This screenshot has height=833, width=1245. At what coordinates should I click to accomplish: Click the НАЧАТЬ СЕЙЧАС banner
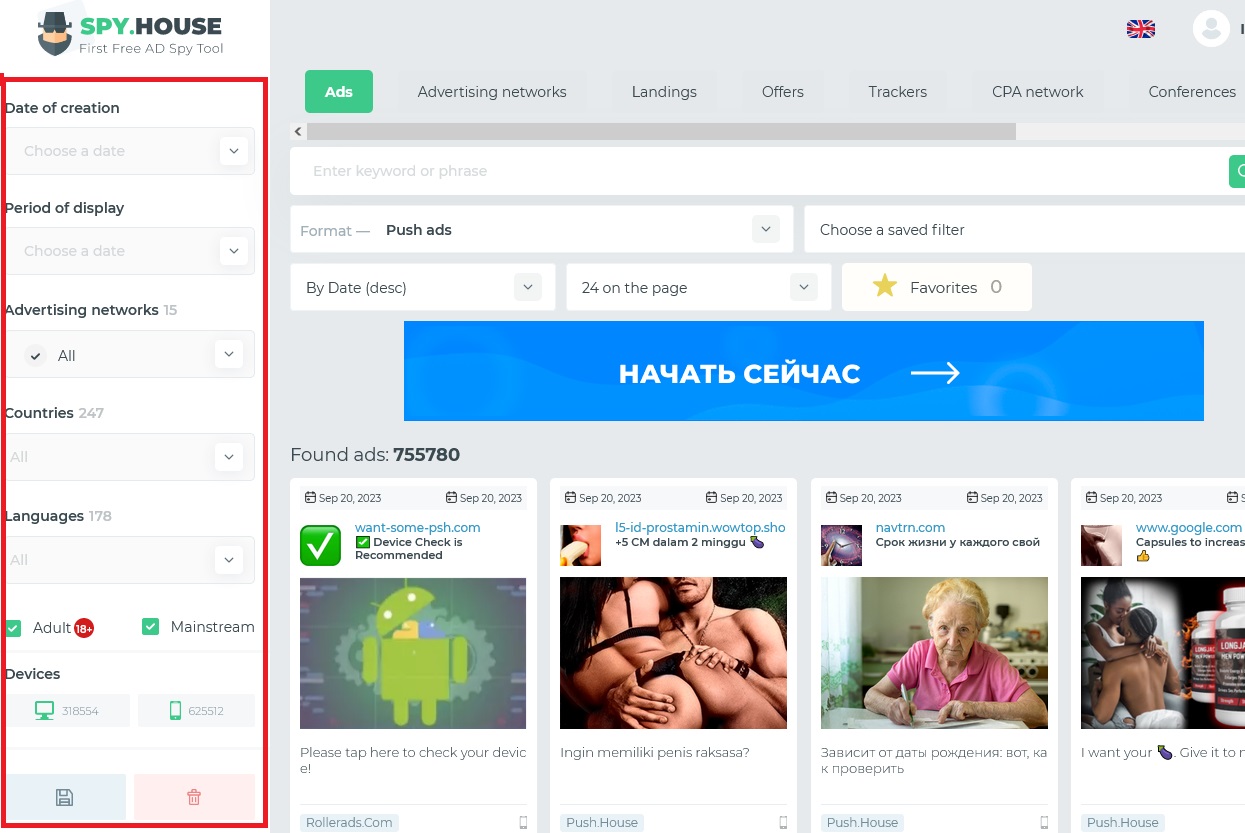click(x=804, y=371)
